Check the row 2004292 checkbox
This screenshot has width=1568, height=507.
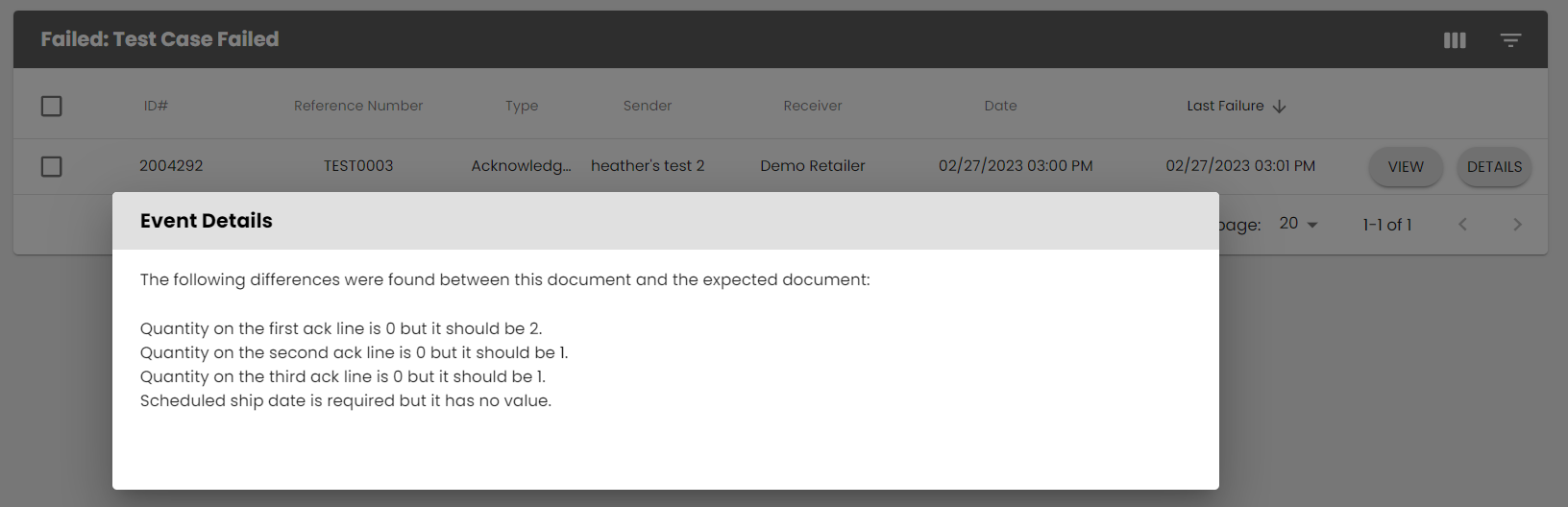[x=52, y=167]
